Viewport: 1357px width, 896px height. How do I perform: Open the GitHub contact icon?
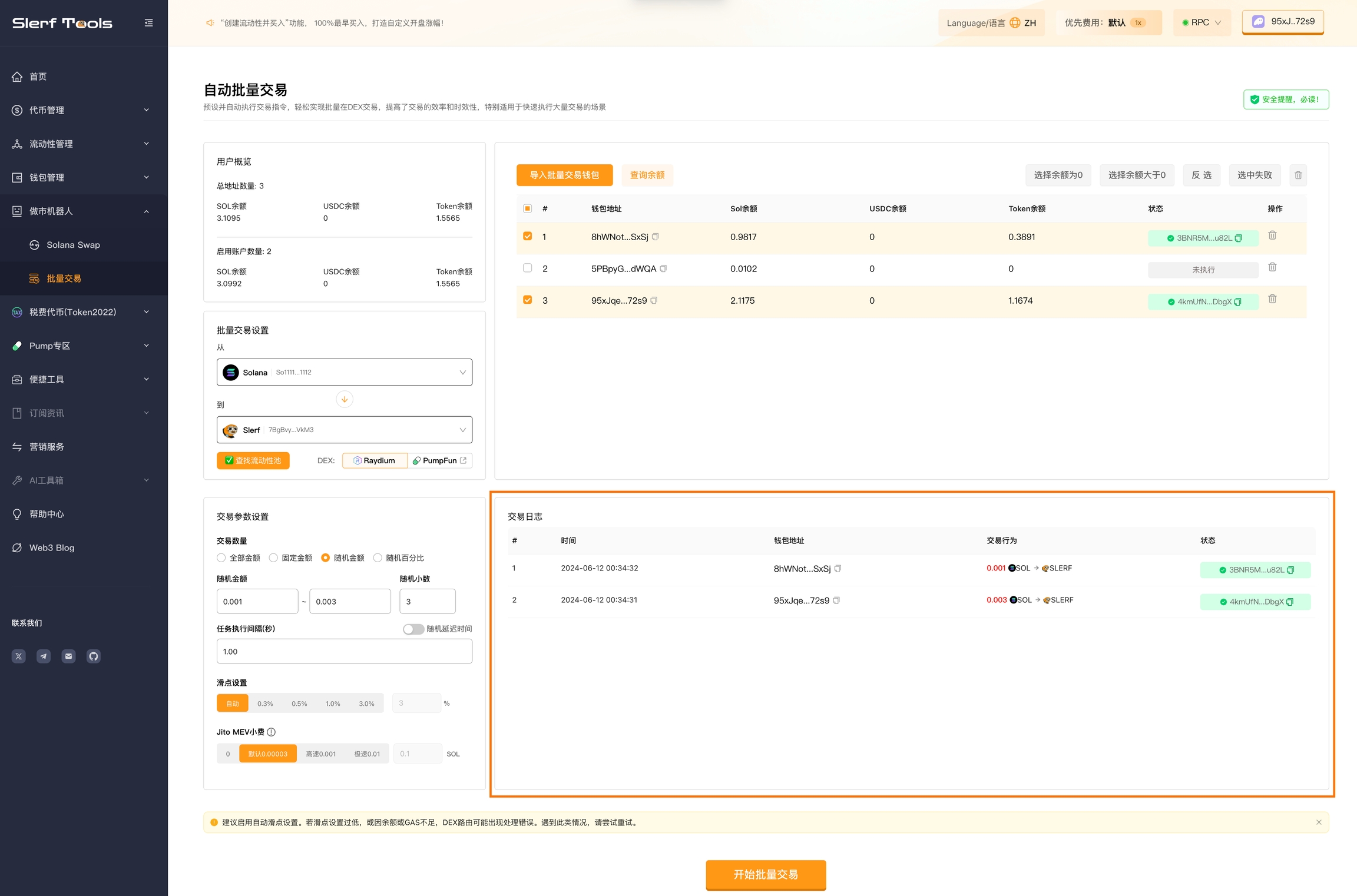94,656
